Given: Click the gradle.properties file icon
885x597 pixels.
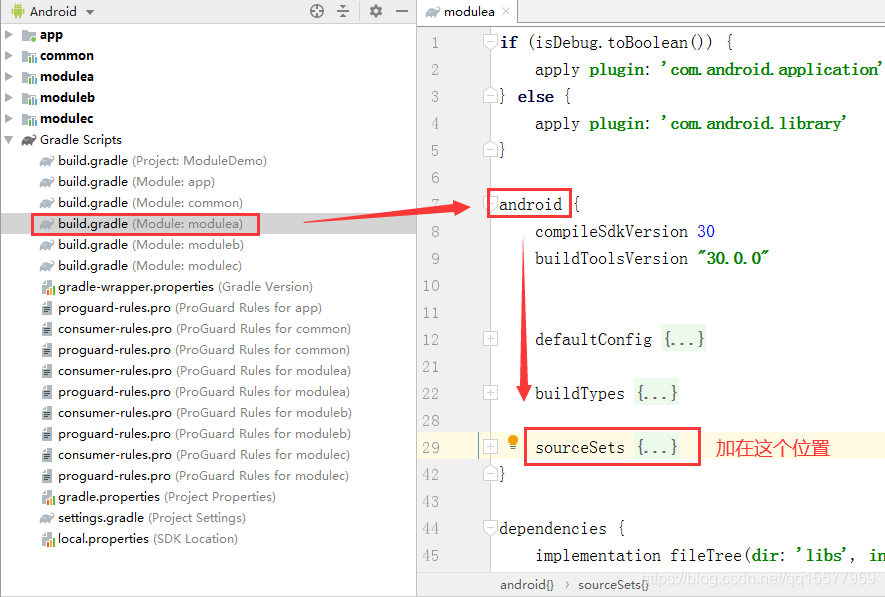Looking at the screenshot, I should pyautogui.click(x=48, y=498).
